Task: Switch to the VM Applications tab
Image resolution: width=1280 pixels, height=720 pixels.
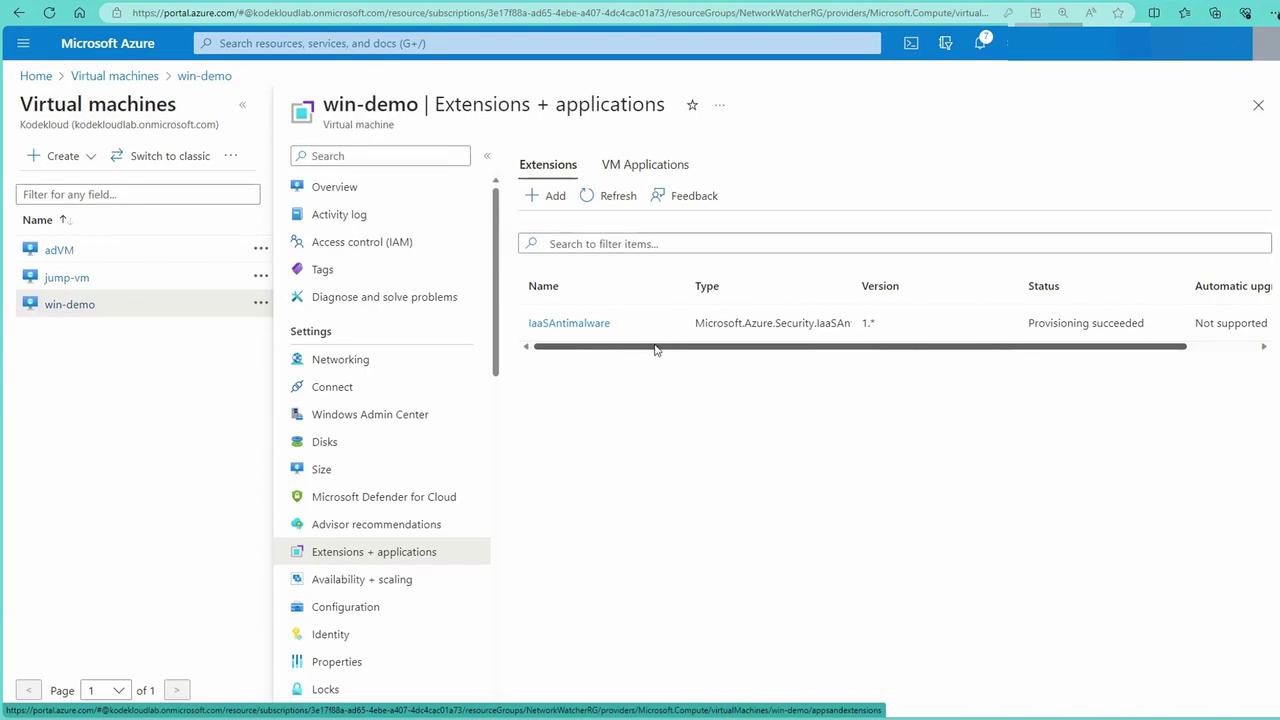Action: (645, 165)
